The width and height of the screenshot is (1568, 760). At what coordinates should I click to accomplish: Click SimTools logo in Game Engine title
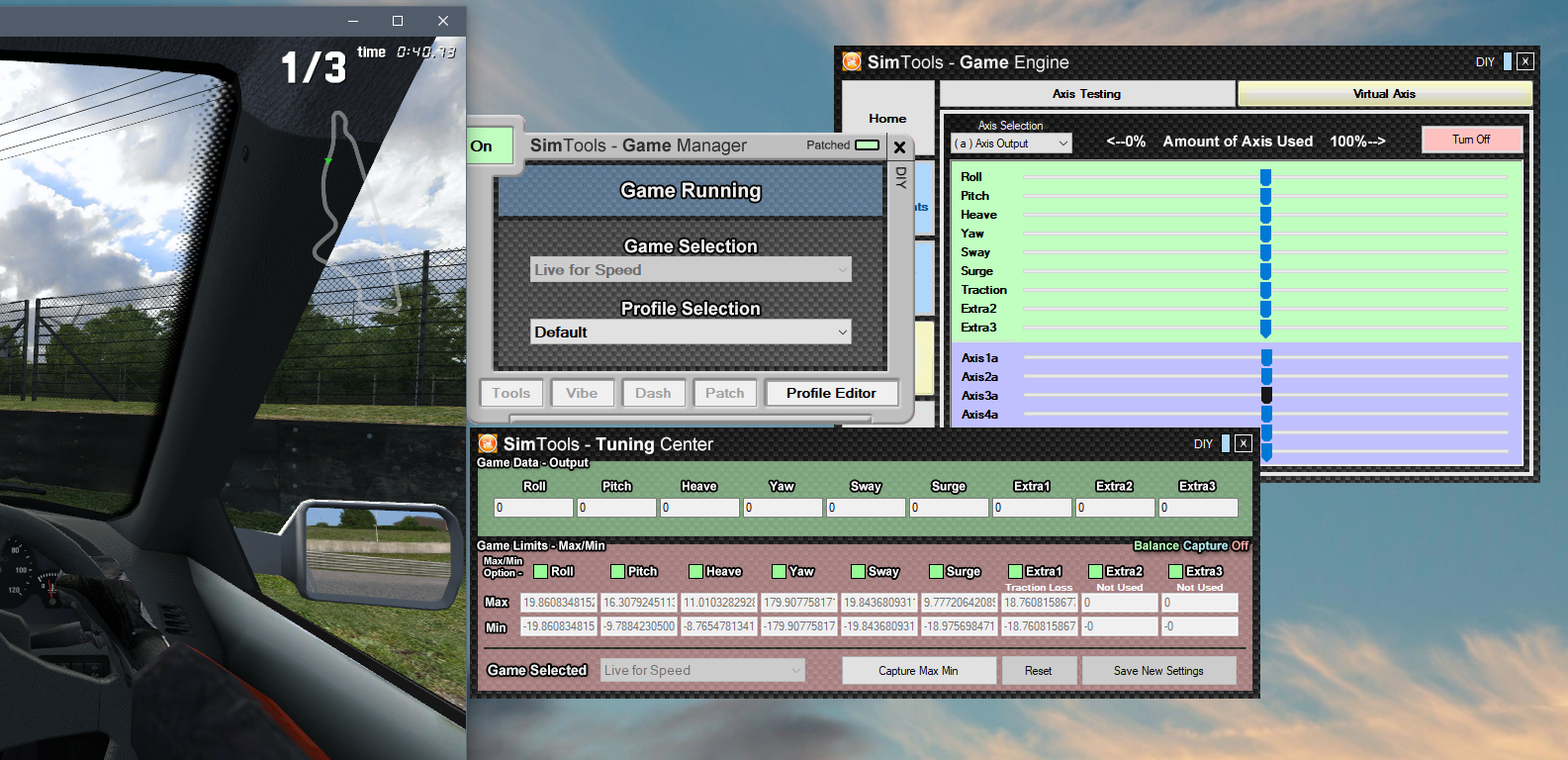(x=852, y=61)
